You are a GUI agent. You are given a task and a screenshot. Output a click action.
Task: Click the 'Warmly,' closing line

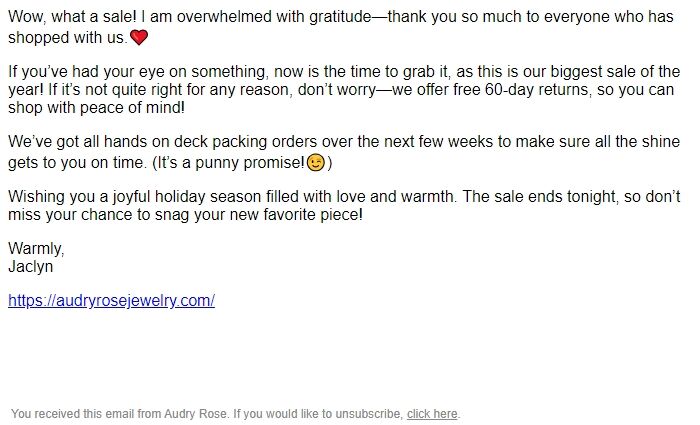click(x=36, y=248)
